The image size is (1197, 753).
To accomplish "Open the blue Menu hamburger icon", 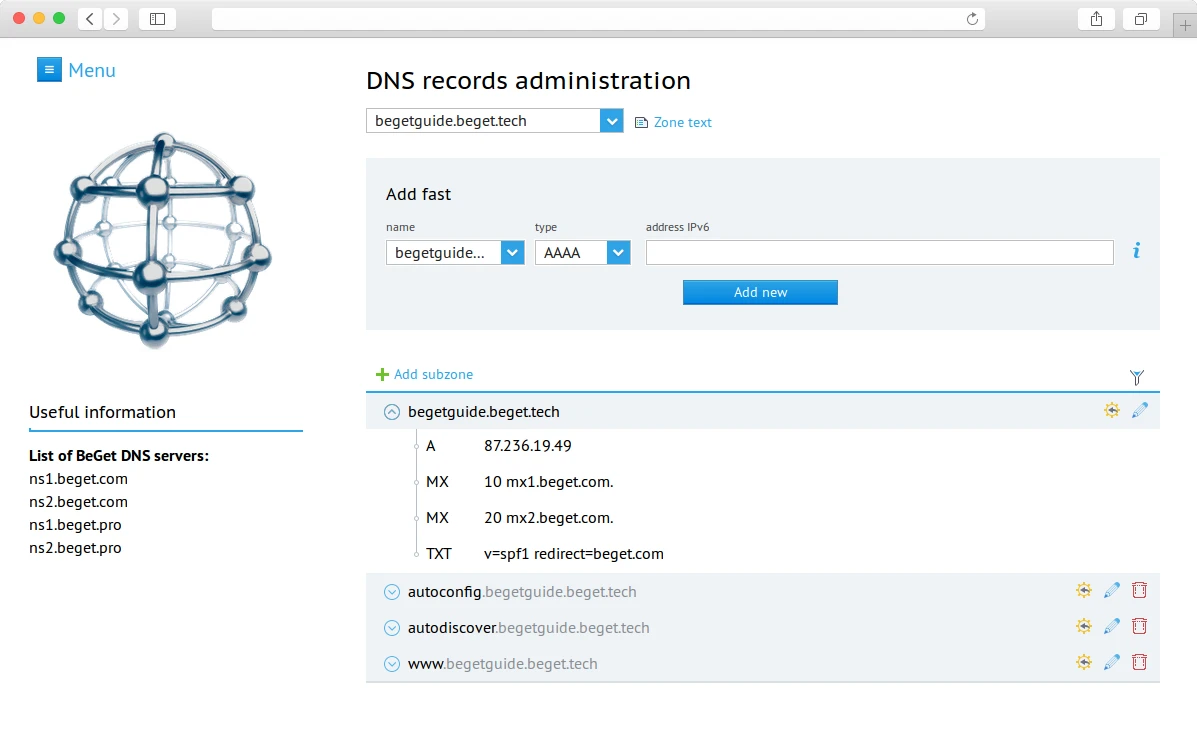I will click(49, 70).
